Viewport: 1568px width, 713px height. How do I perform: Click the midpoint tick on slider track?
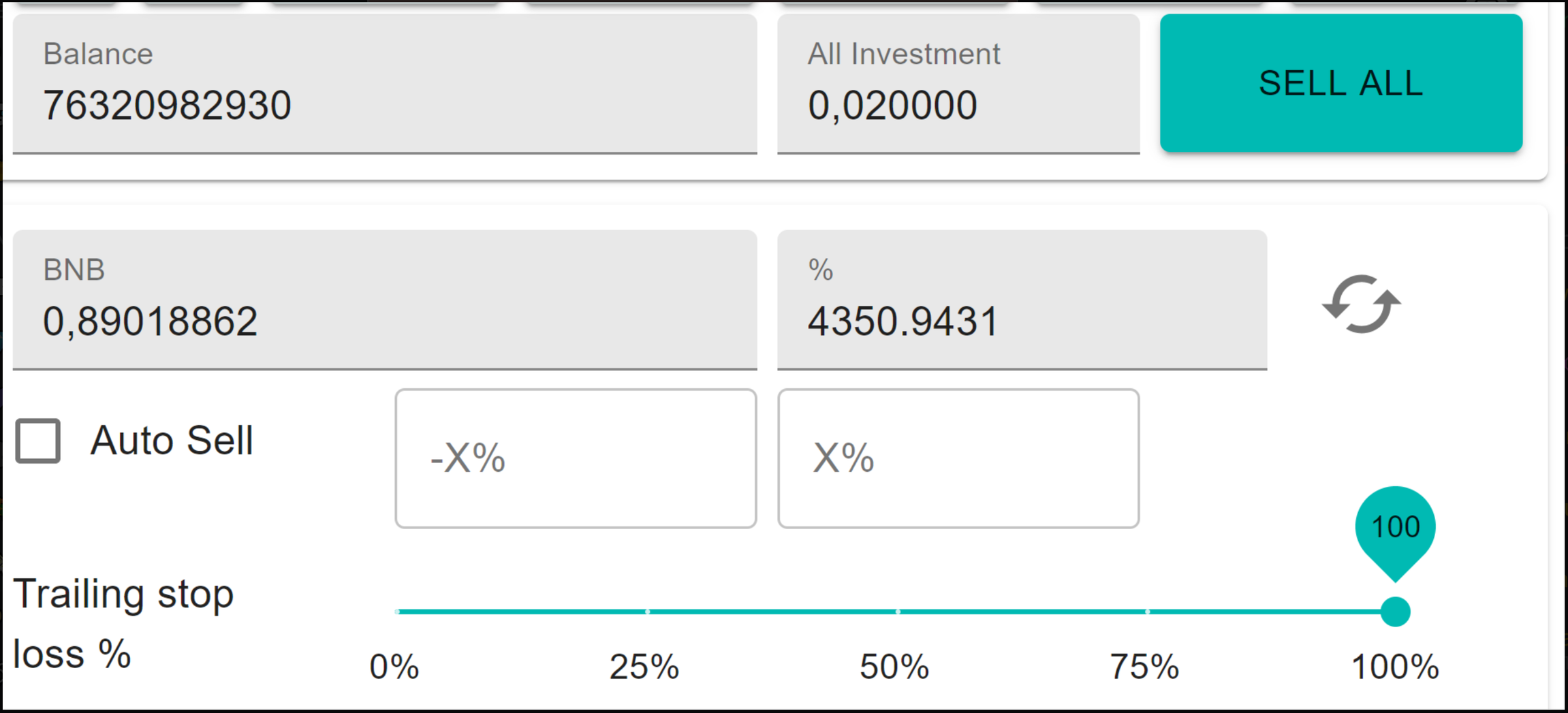(897, 612)
